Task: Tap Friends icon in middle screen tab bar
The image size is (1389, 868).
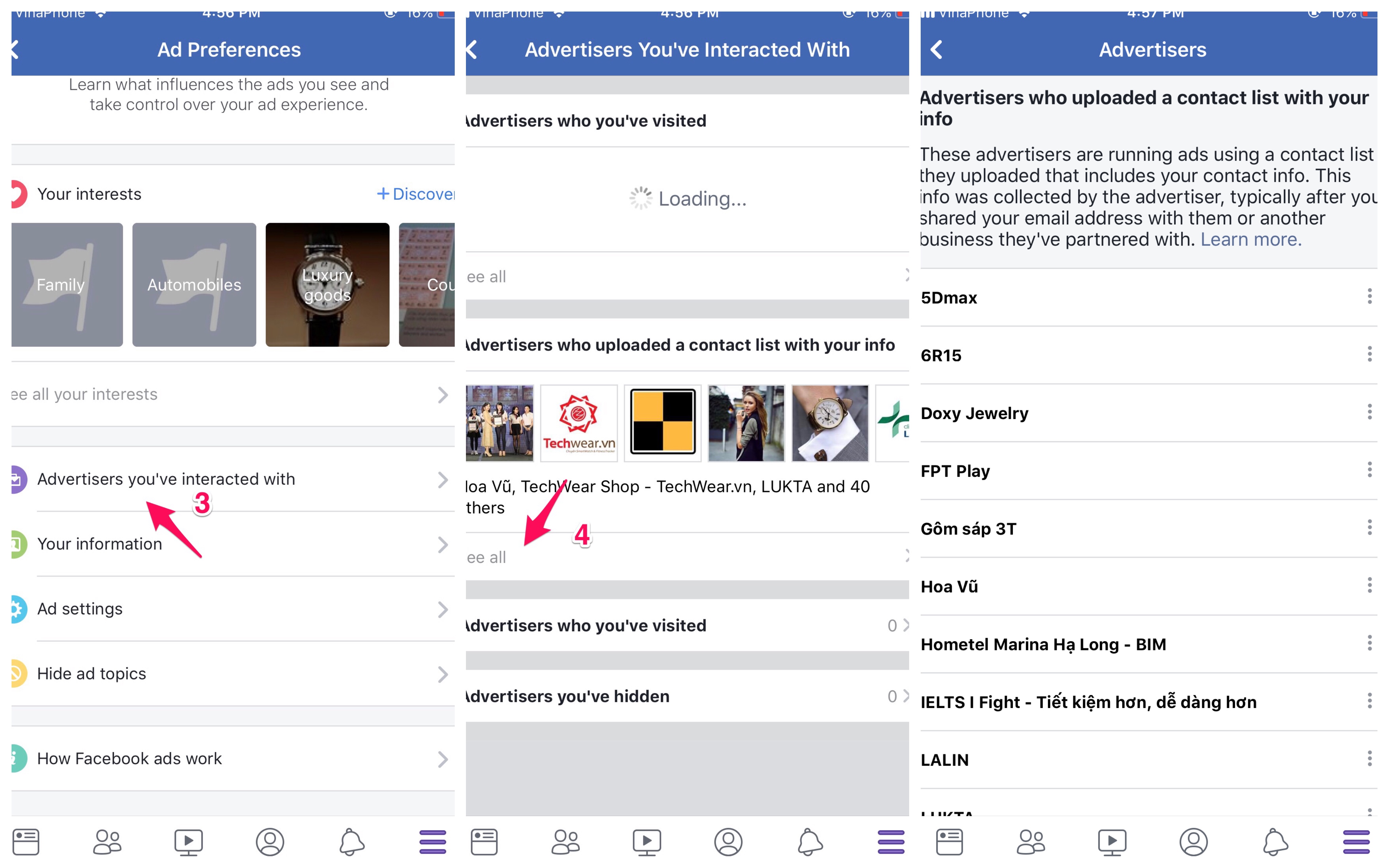Action: (x=565, y=842)
